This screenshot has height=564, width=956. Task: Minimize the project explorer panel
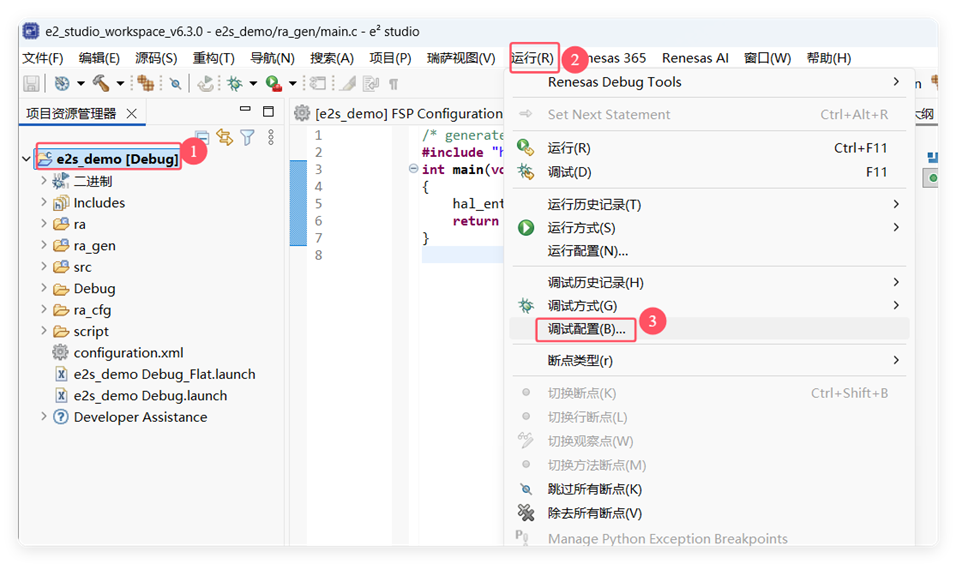pyautogui.click(x=245, y=109)
